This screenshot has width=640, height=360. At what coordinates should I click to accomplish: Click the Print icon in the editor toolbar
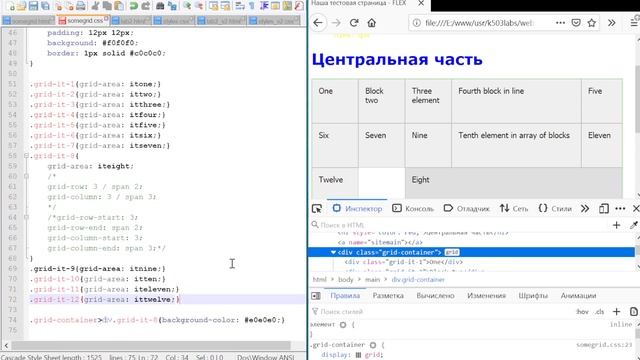pyautogui.click(x=81, y=6)
